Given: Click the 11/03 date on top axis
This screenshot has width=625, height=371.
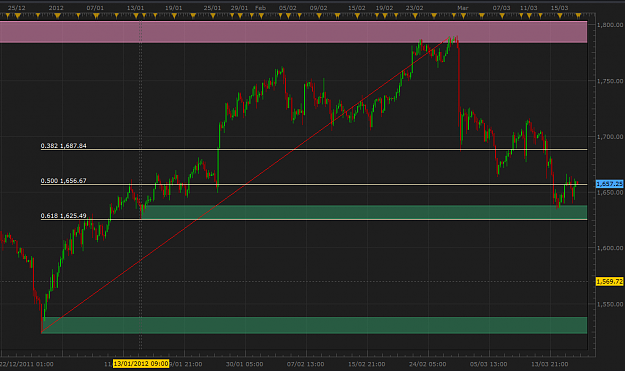Looking at the screenshot, I should 529,8.
